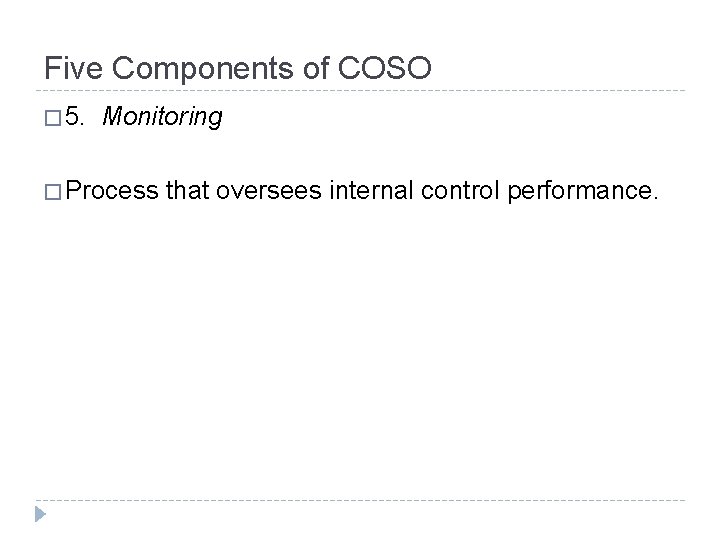720x540 pixels.
Task: Click the blue triangle arrow at slide bottom
Action: [x=40, y=515]
